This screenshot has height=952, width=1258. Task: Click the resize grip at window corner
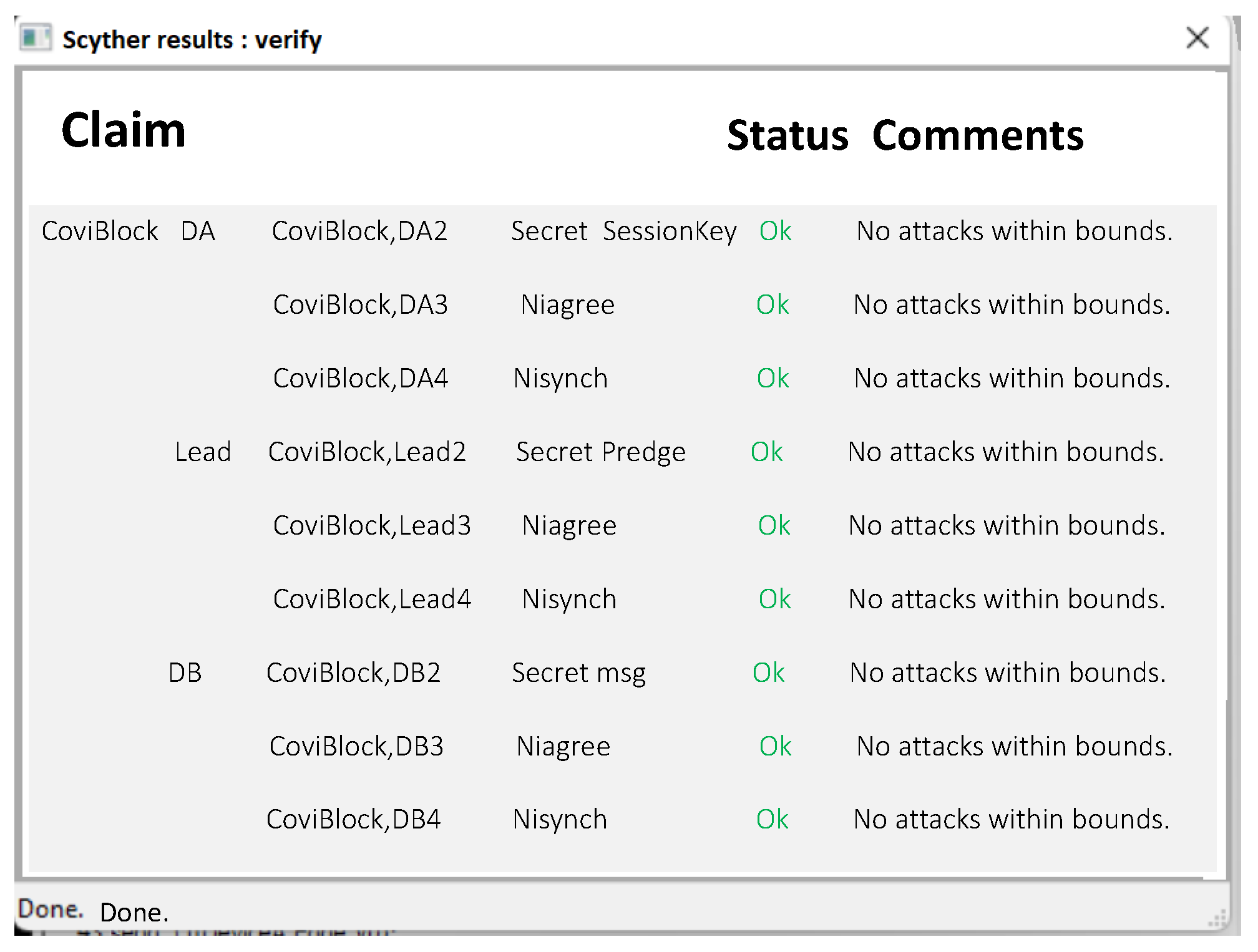pos(1217,920)
